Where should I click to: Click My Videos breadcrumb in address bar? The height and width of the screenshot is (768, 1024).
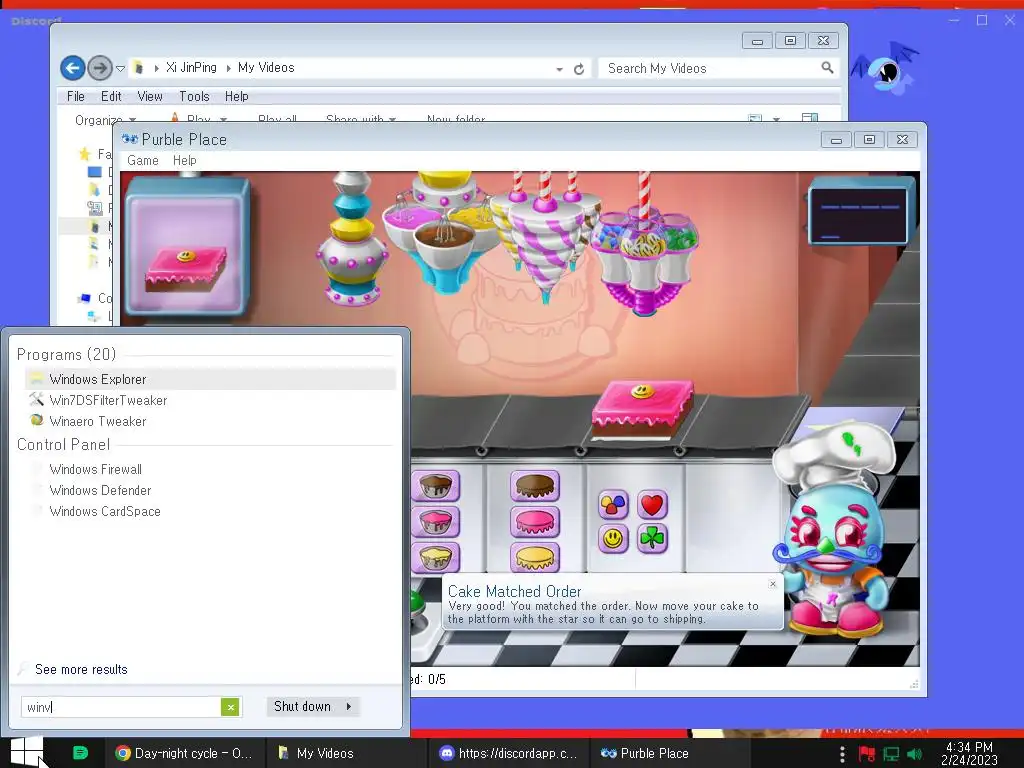266,67
